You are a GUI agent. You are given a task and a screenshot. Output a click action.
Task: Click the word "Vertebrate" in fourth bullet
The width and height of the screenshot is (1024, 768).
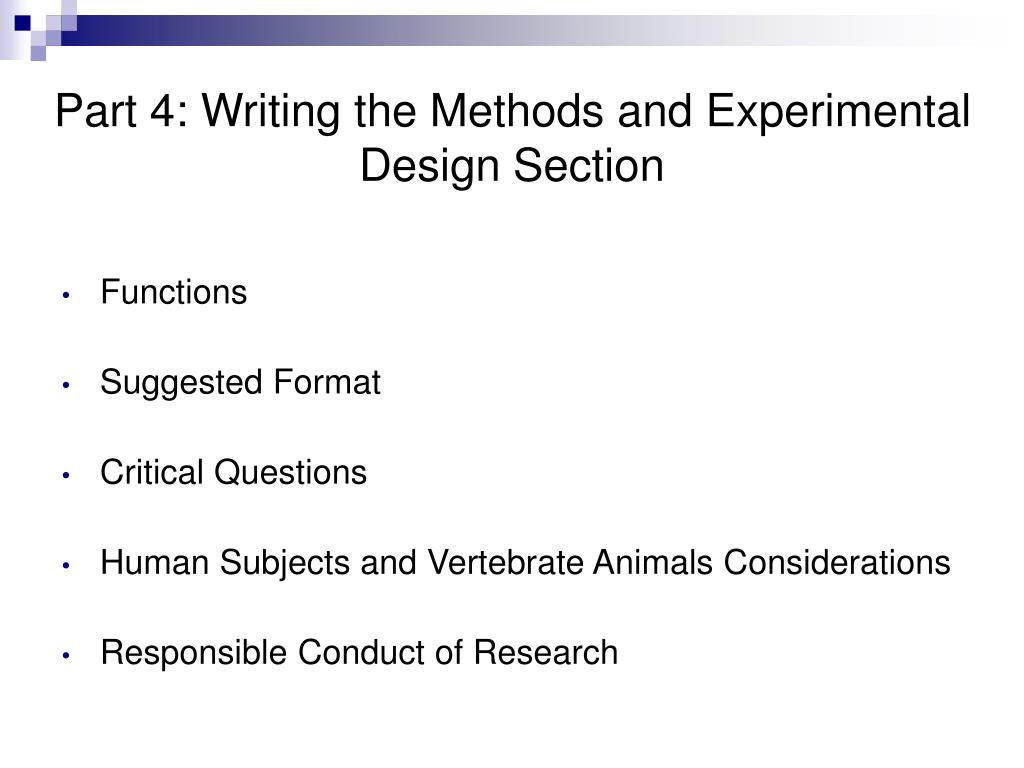(x=505, y=562)
